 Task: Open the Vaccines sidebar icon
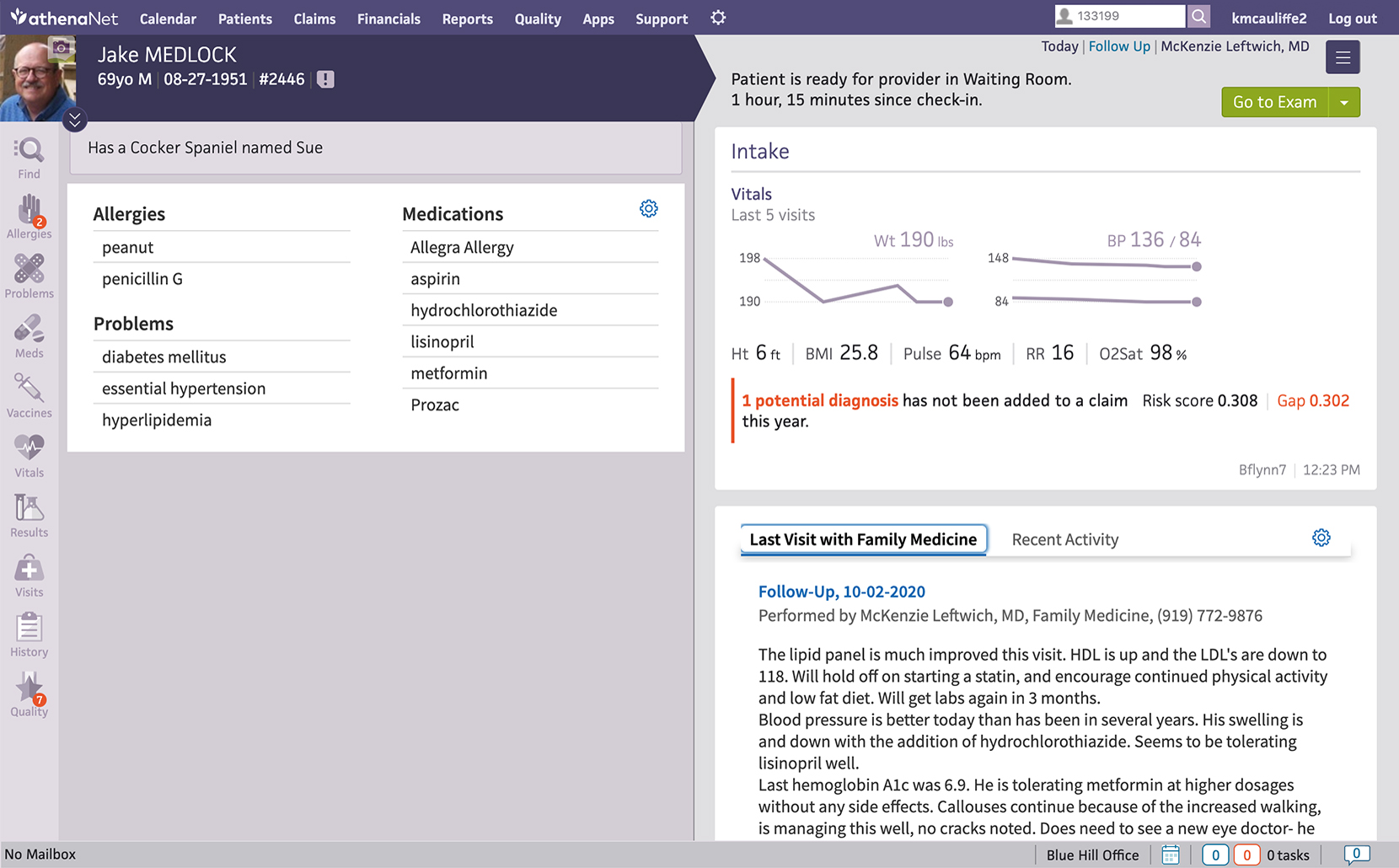click(x=29, y=397)
